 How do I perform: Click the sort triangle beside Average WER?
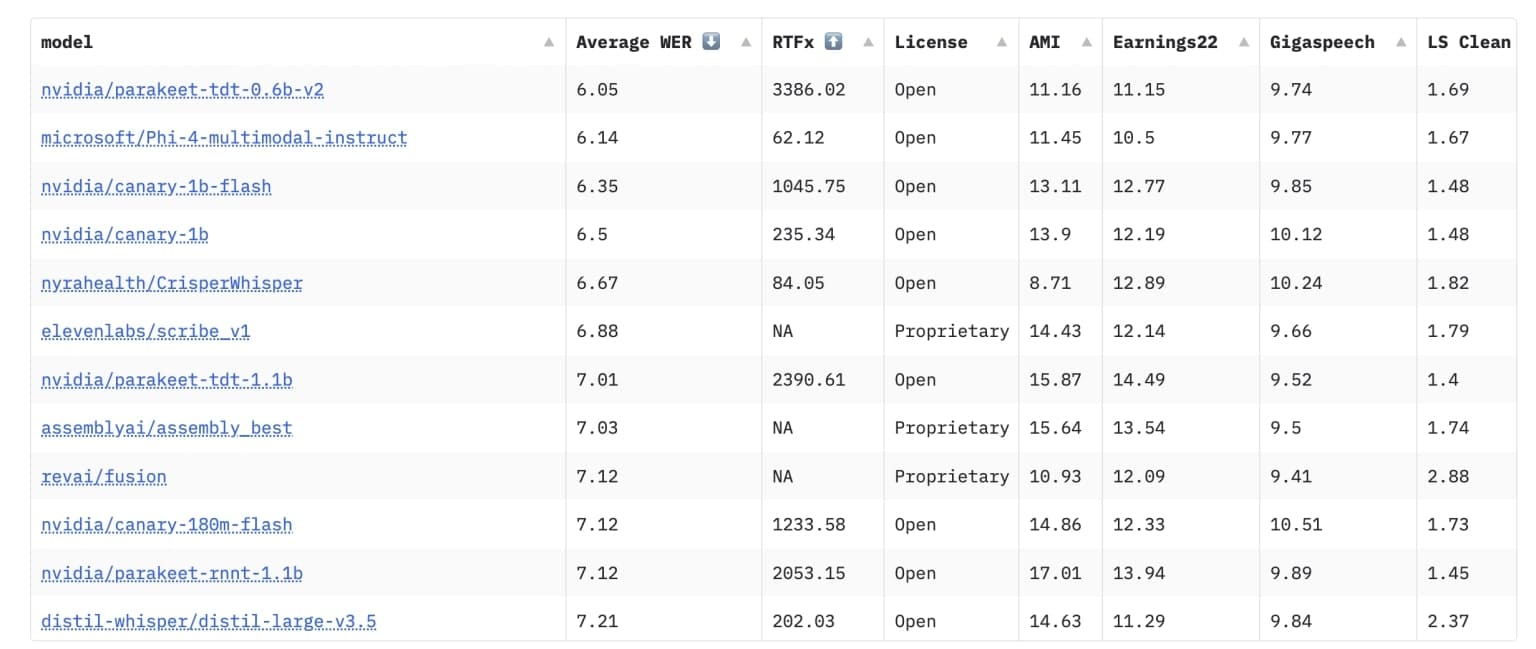pos(744,42)
